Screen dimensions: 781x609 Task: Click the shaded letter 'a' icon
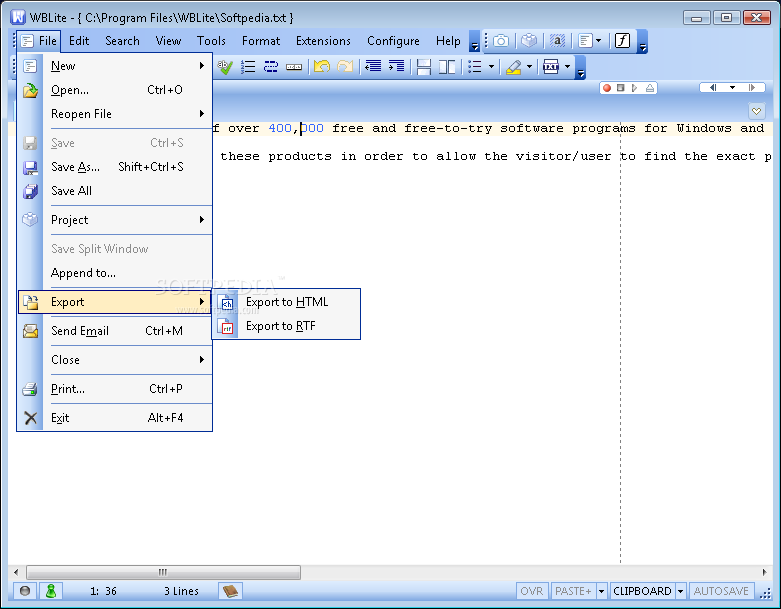[x=557, y=41]
